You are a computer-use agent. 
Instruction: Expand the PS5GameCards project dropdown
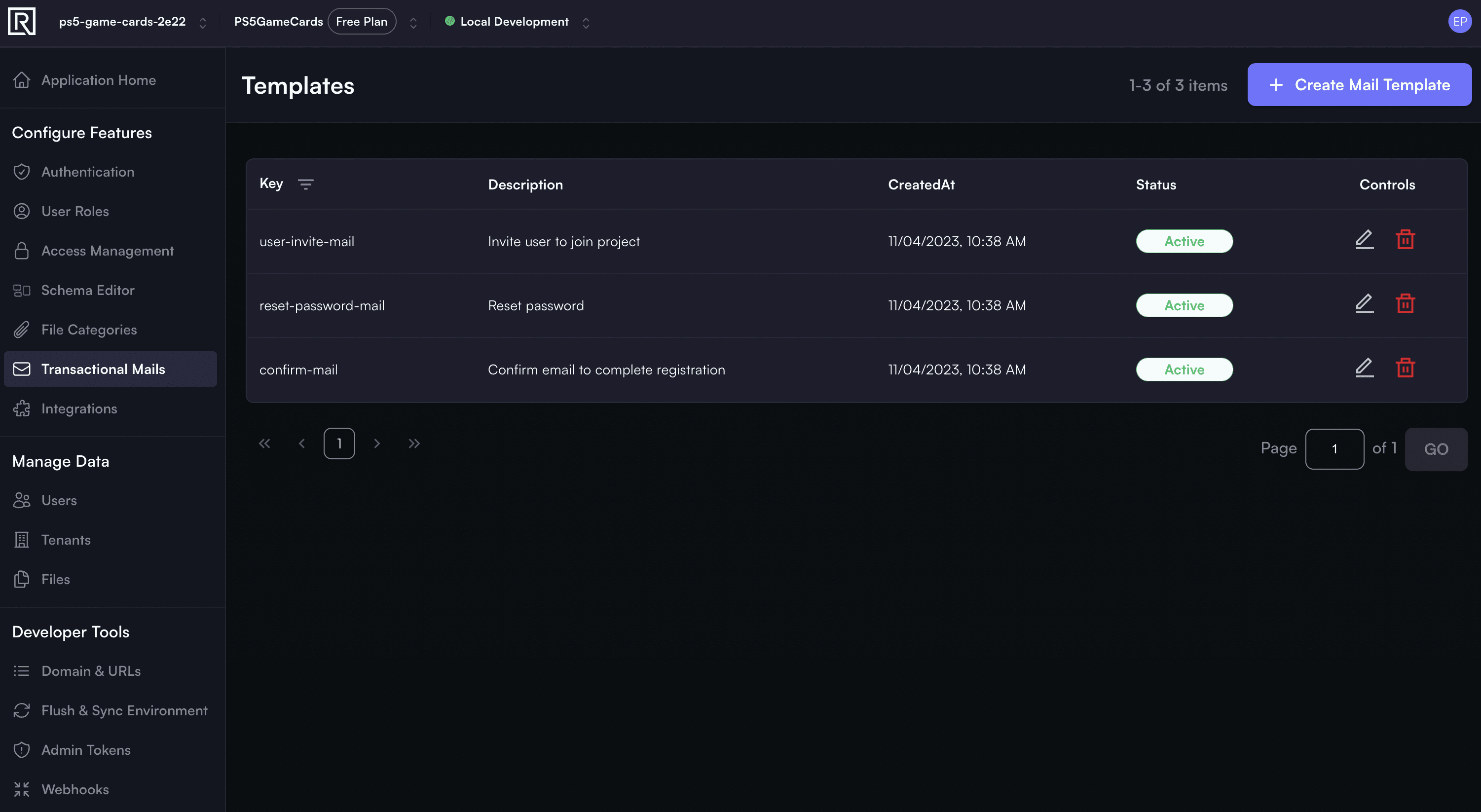[412, 21]
